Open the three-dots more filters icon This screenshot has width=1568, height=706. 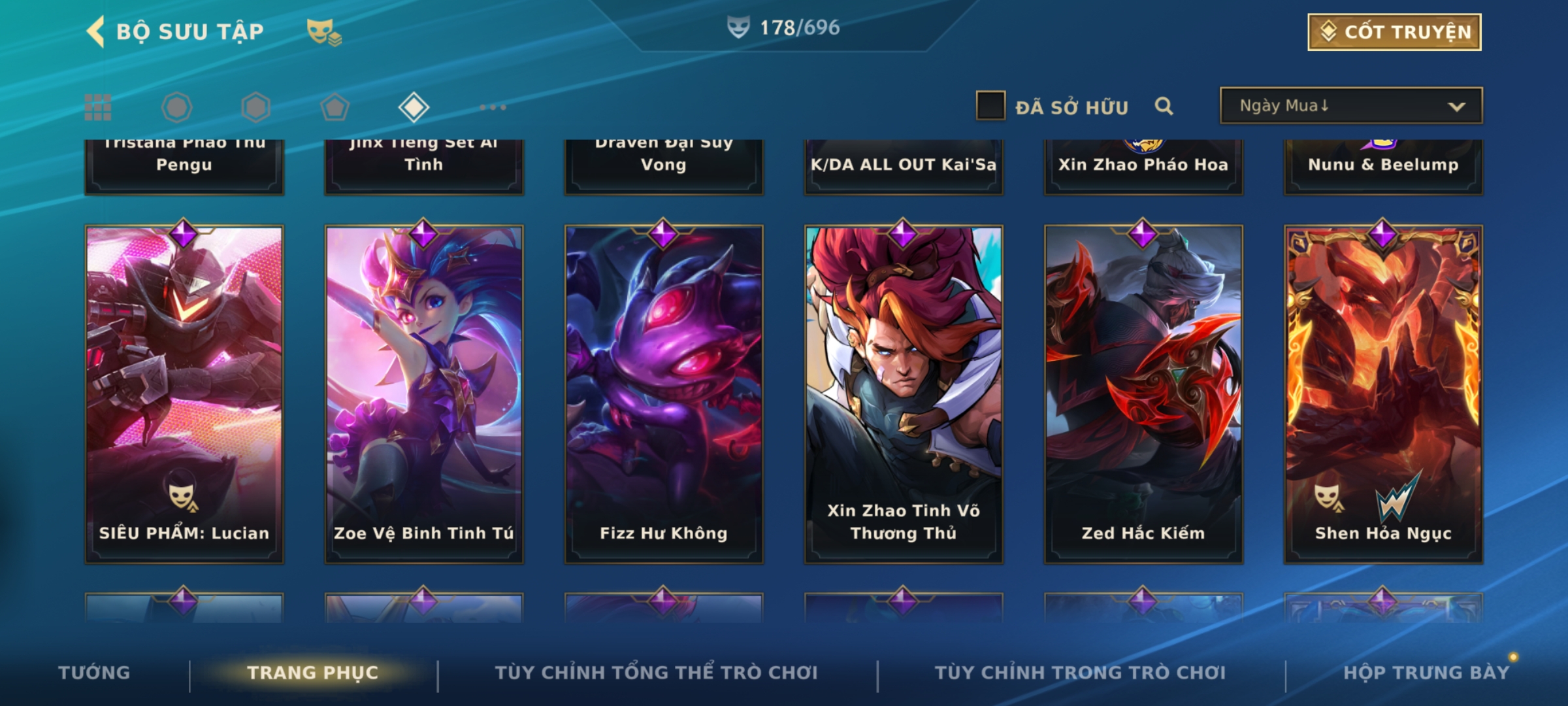pos(493,107)
